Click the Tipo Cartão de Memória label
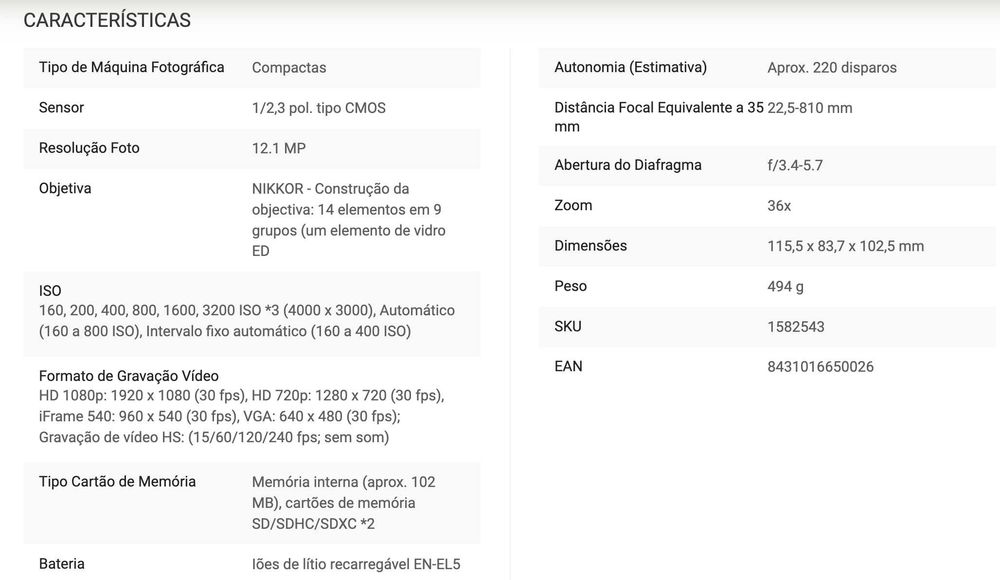The image size is (1000, 580). (x=117, y=482)
